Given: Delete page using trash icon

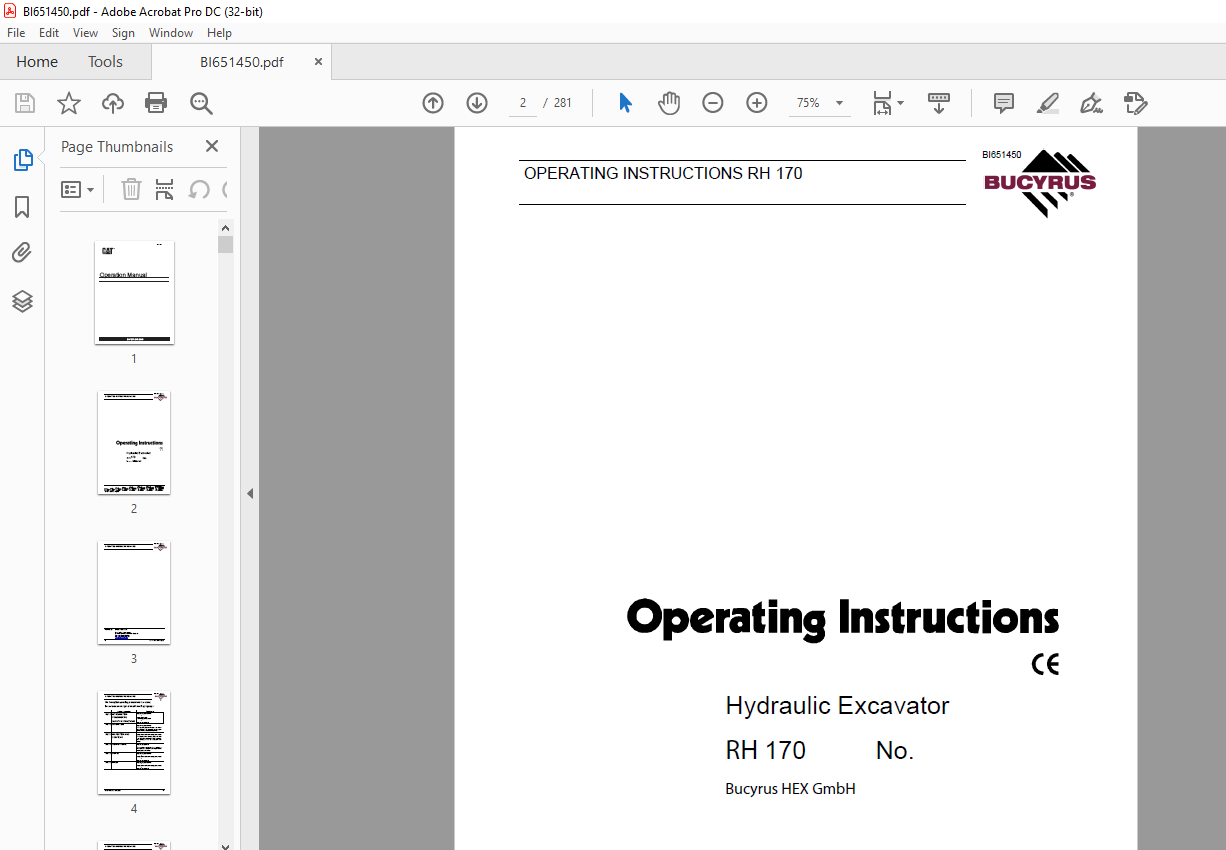Looking at the screenshot, I should coord(131,189).
